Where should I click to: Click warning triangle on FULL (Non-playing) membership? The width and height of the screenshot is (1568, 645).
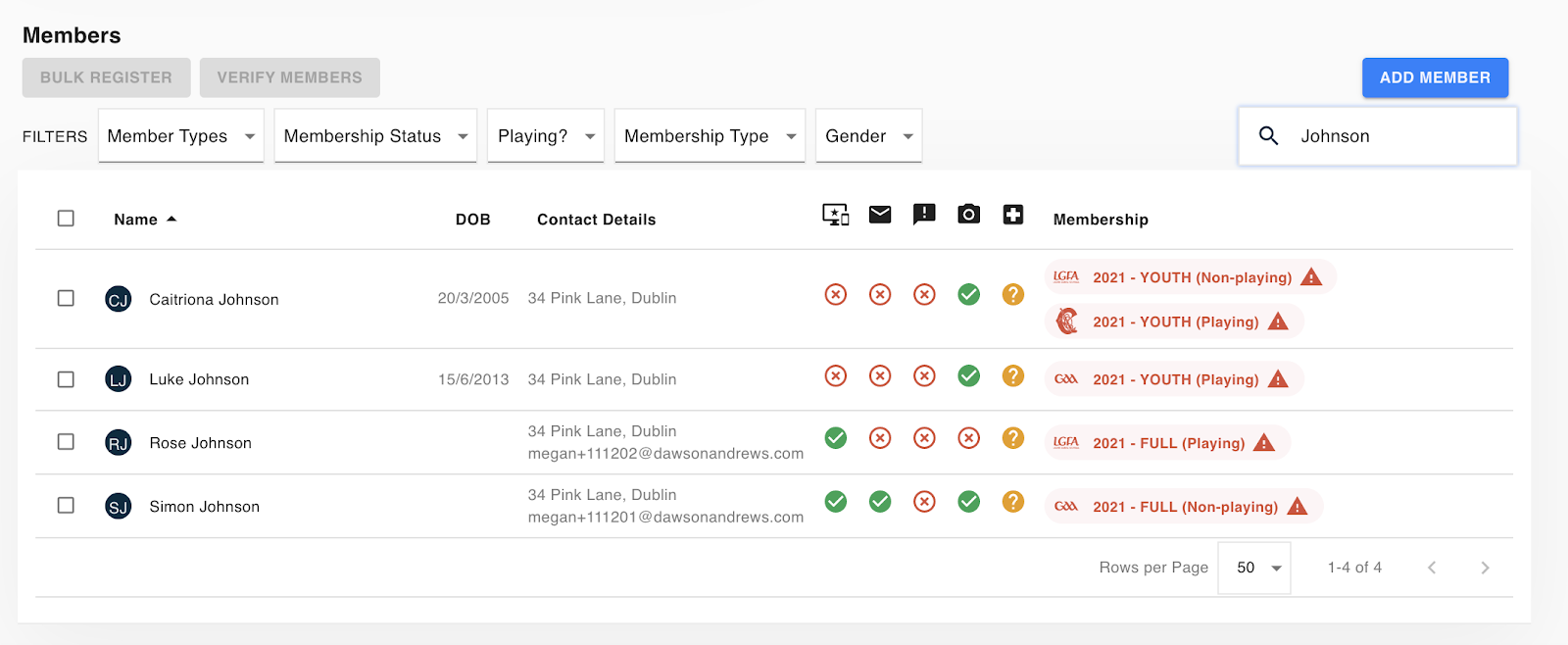click(x=1298, y=506)
